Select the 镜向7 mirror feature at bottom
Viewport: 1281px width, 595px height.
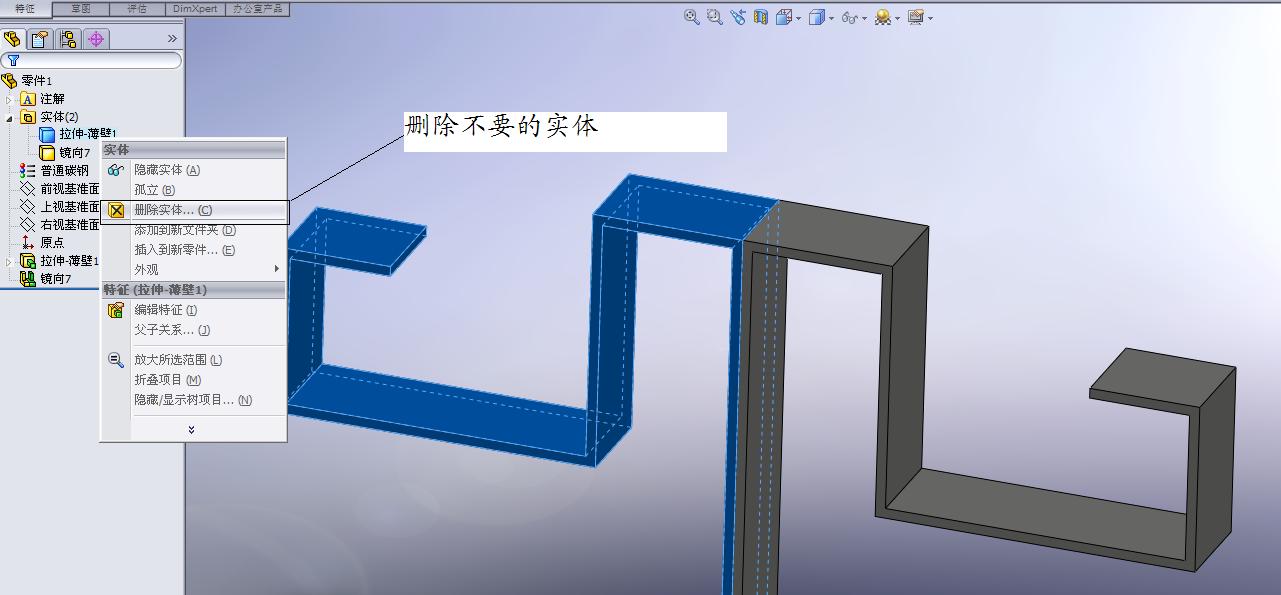click(56, 279)
